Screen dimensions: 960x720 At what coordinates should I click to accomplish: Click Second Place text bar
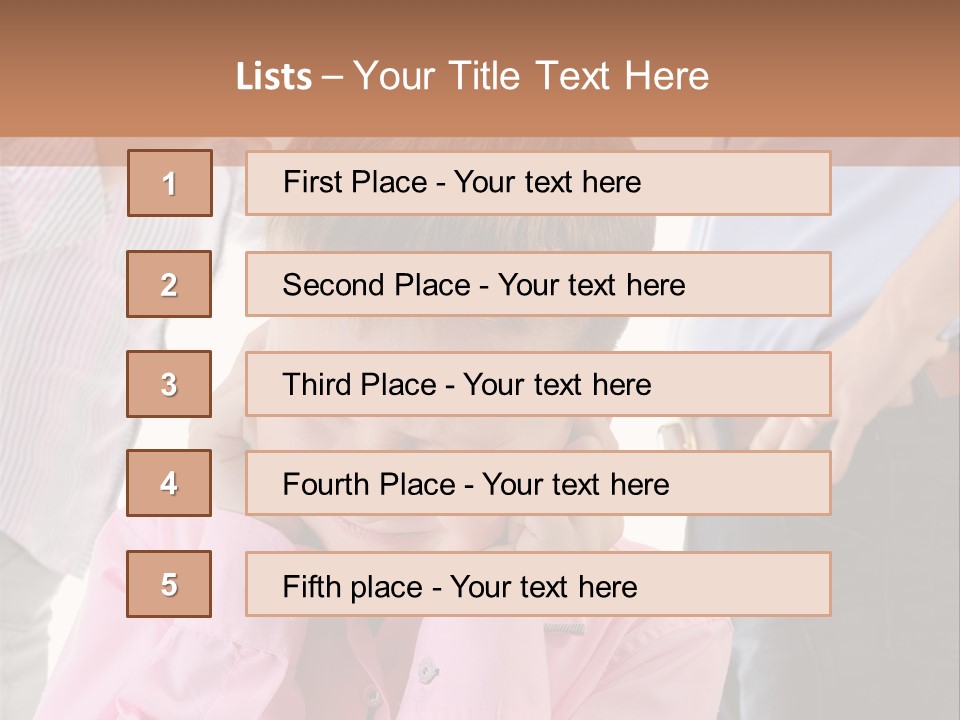click(x=538, y=284)
